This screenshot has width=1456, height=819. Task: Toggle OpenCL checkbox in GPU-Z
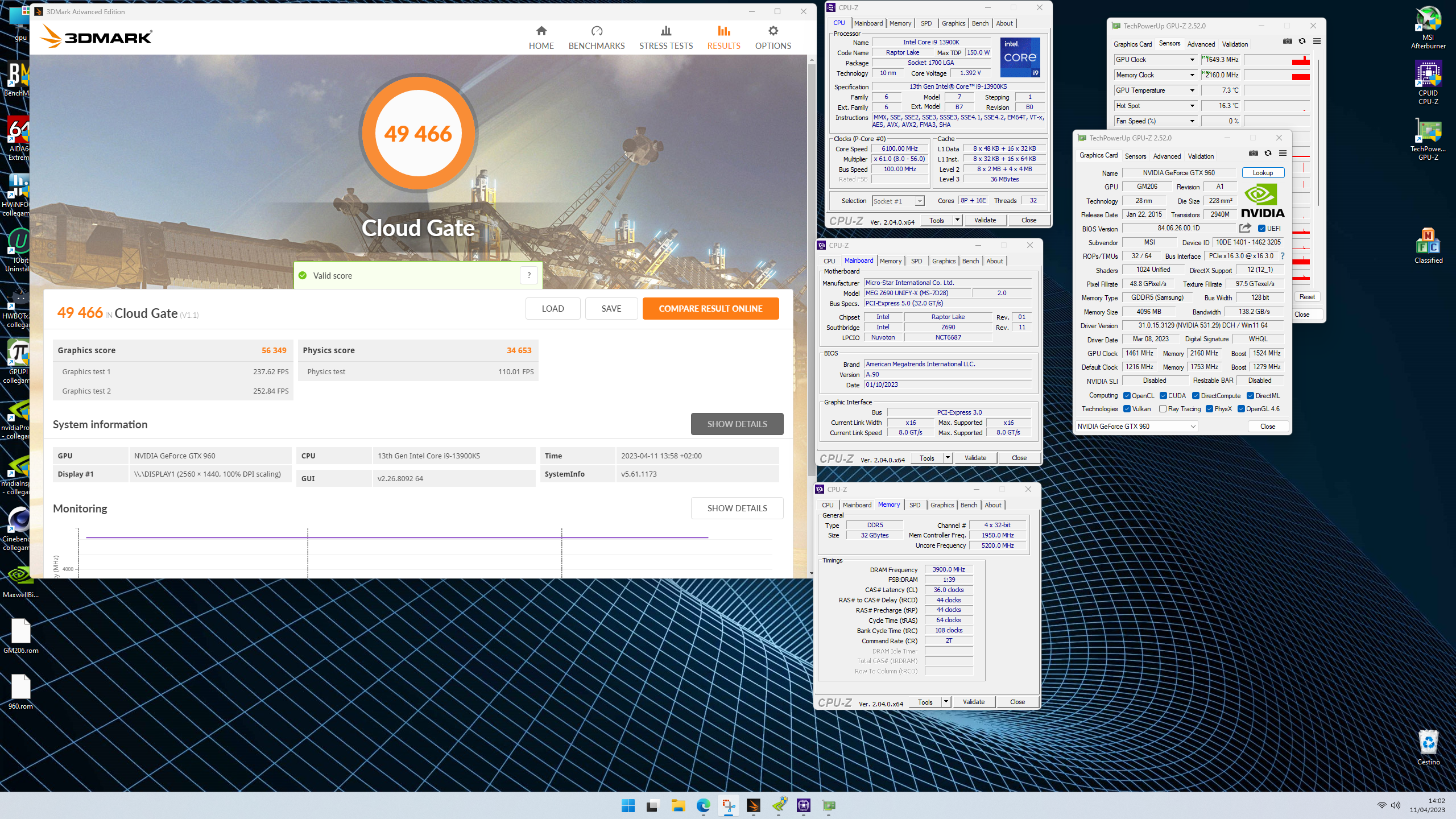(x=1127, y=396)
